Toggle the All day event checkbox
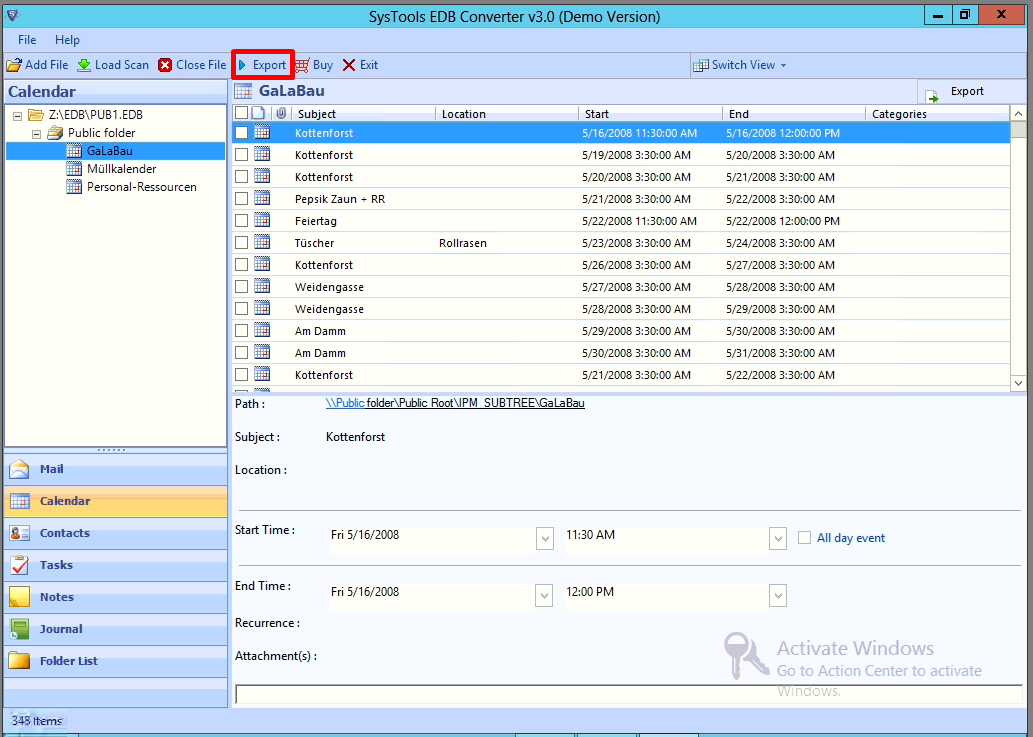1033x737 pixels. (x=804, y=538)
